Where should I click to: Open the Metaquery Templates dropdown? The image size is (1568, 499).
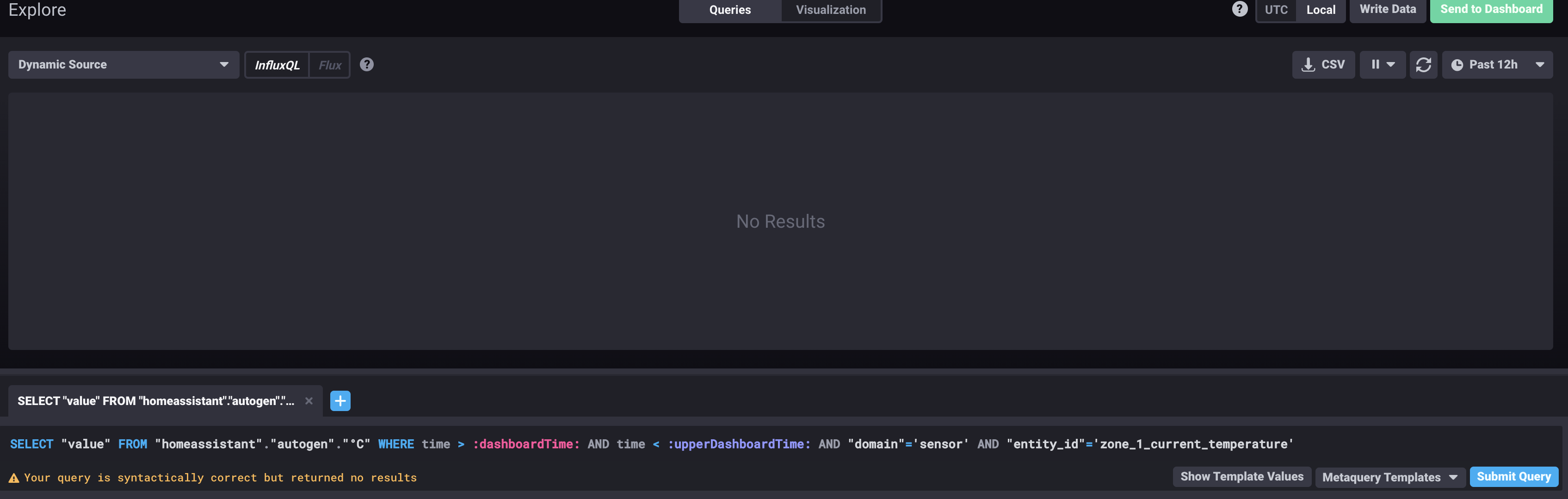[x=1389, y=477]
